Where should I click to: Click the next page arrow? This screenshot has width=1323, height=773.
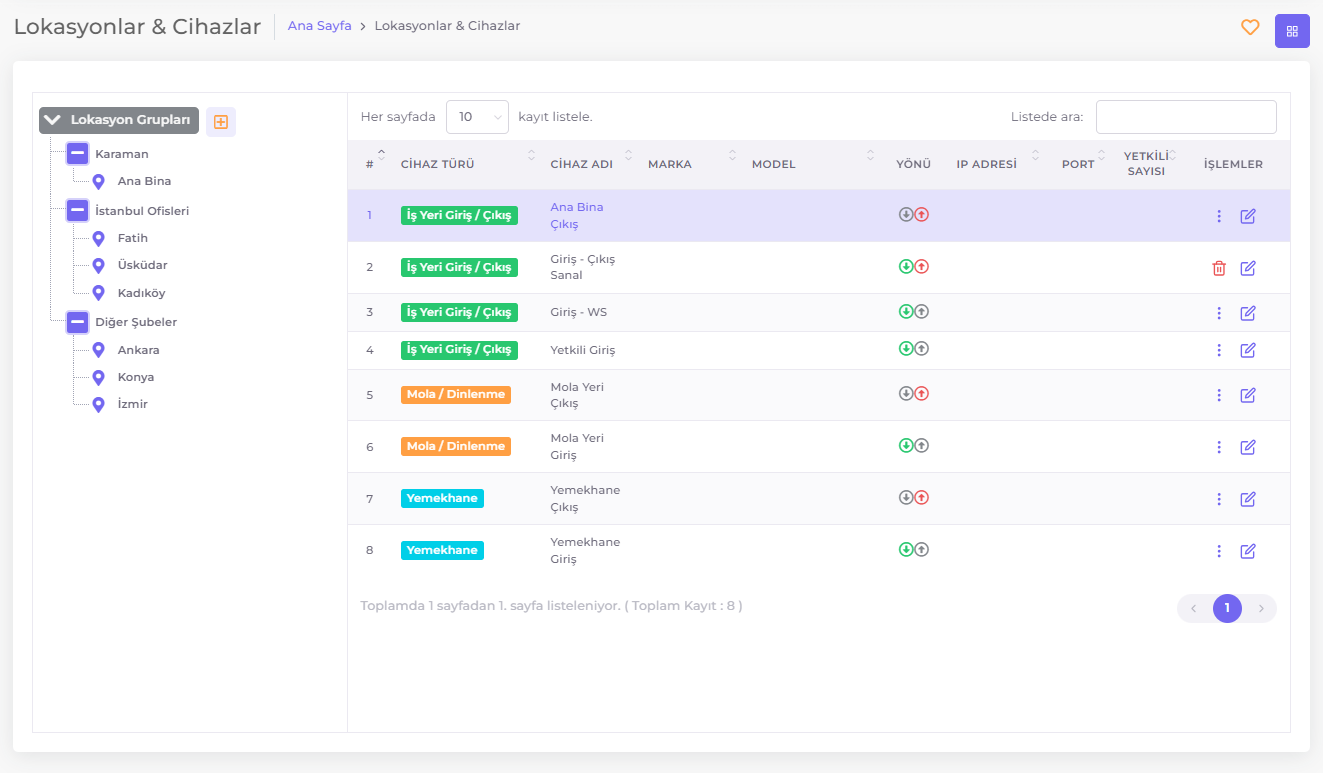click(1261, 608)
